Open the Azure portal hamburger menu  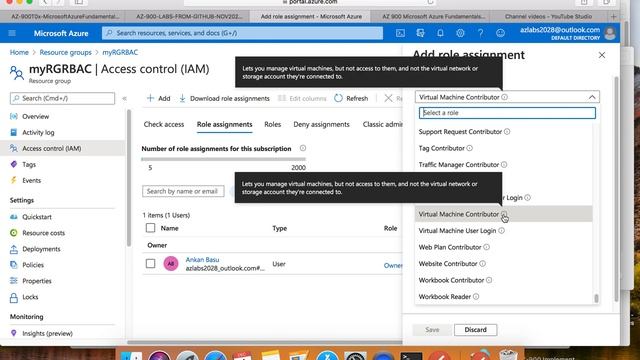(12, 33)
